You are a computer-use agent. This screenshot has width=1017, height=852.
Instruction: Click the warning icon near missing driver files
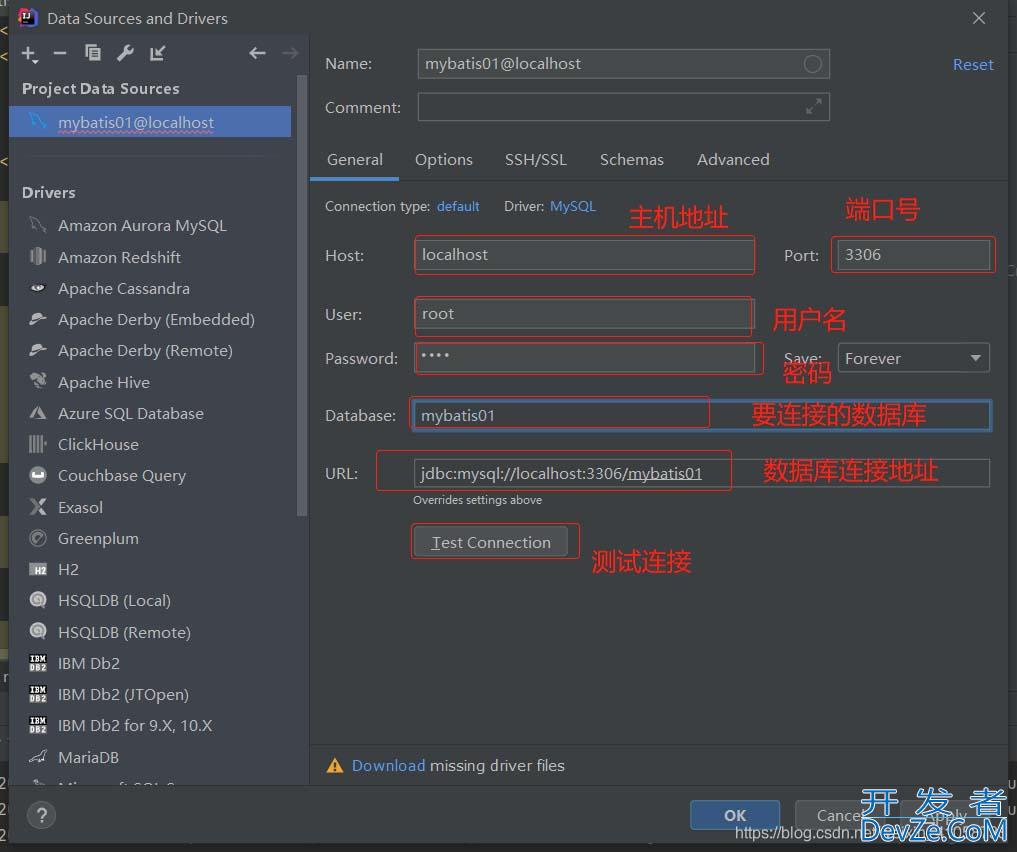[x=335, y=766]
